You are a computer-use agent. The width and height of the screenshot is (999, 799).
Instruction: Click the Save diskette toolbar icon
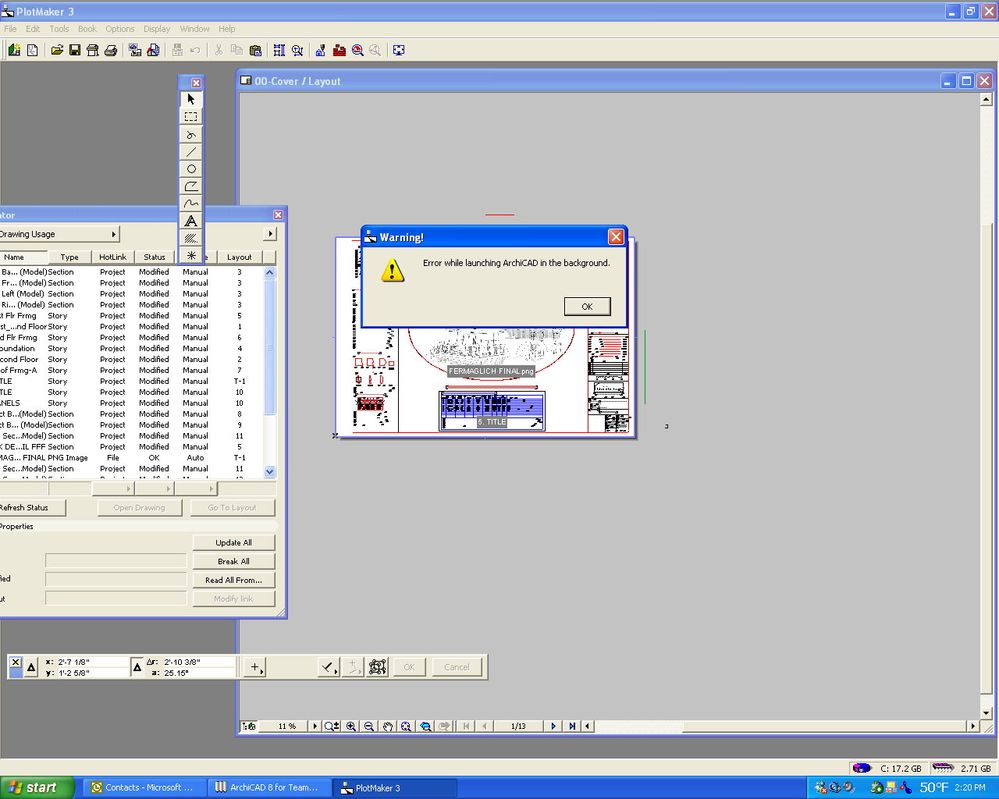pos(75,50)
